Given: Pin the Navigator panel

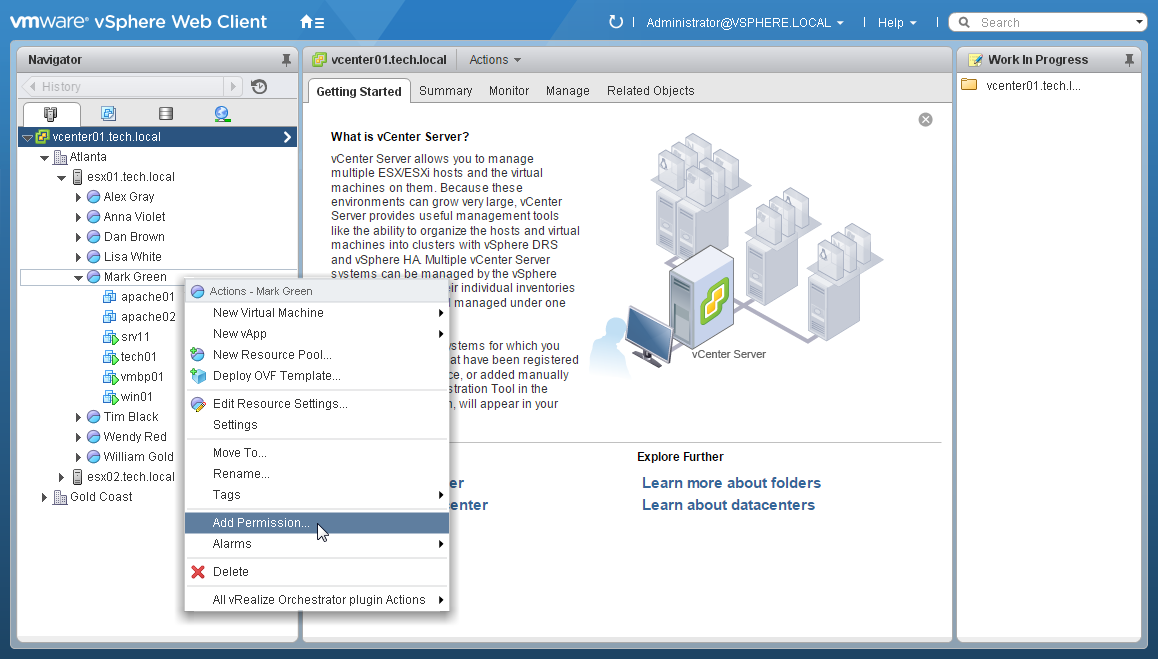Looking at the screenshot, I should 286,60.
